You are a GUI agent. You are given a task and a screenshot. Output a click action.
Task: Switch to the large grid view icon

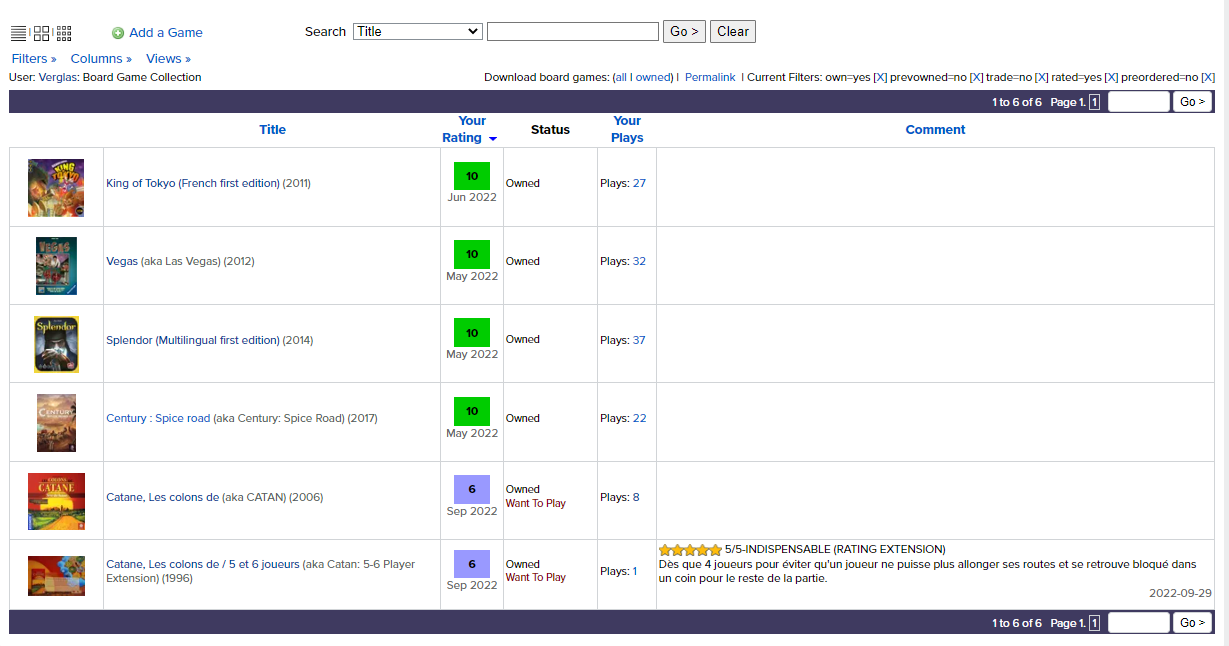(x=41, y=33)
